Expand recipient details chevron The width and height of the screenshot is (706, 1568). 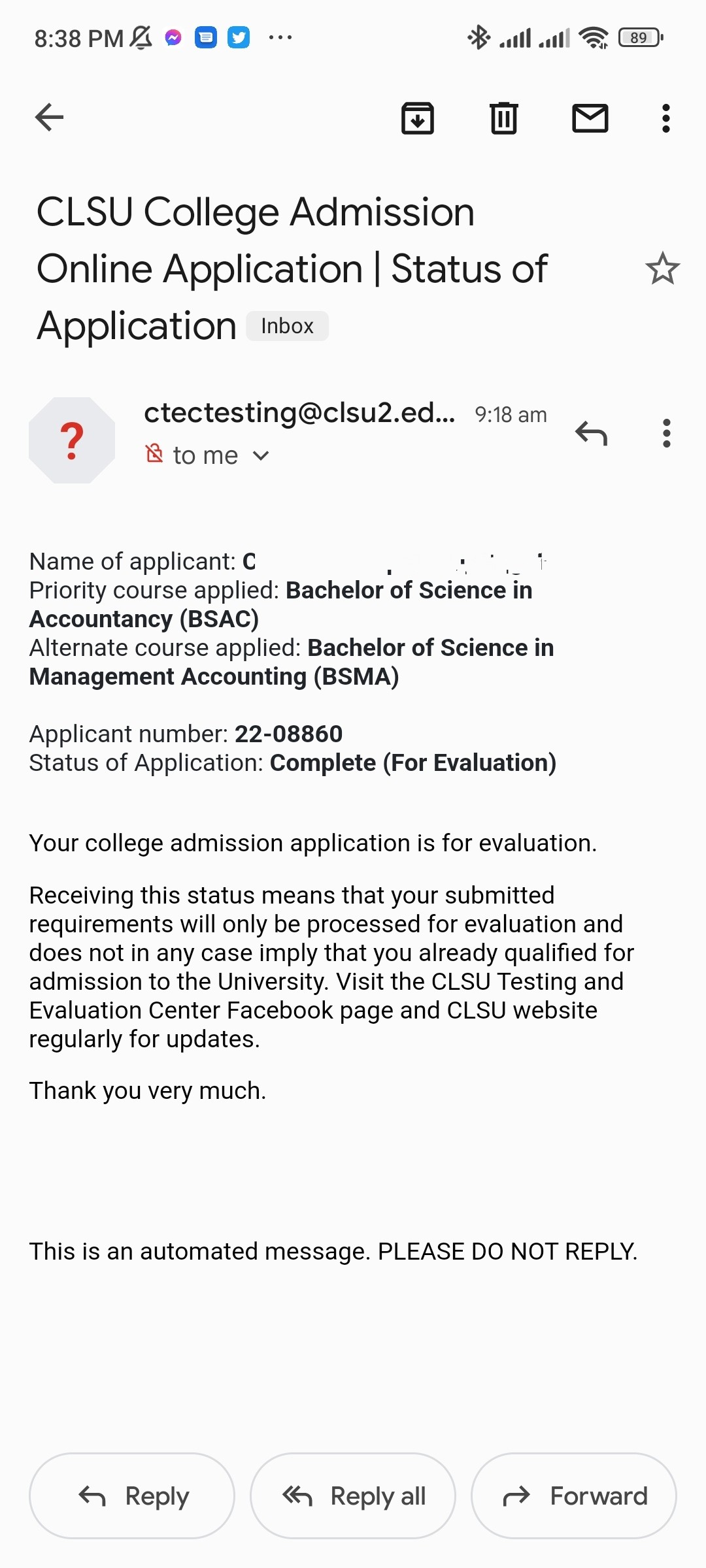261,455
